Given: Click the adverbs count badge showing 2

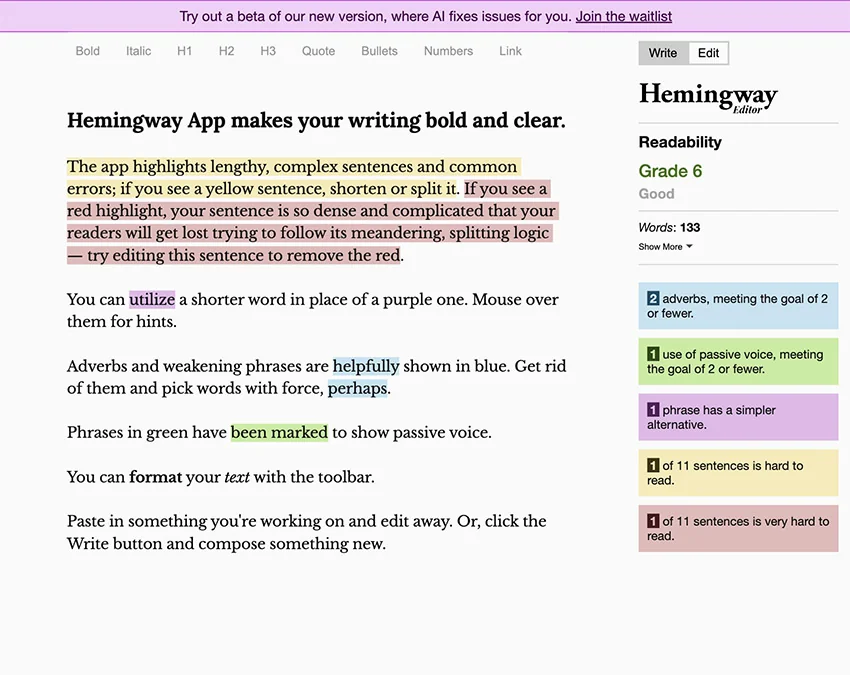Looking at the screenshot, I should click(x=653, y=299).
